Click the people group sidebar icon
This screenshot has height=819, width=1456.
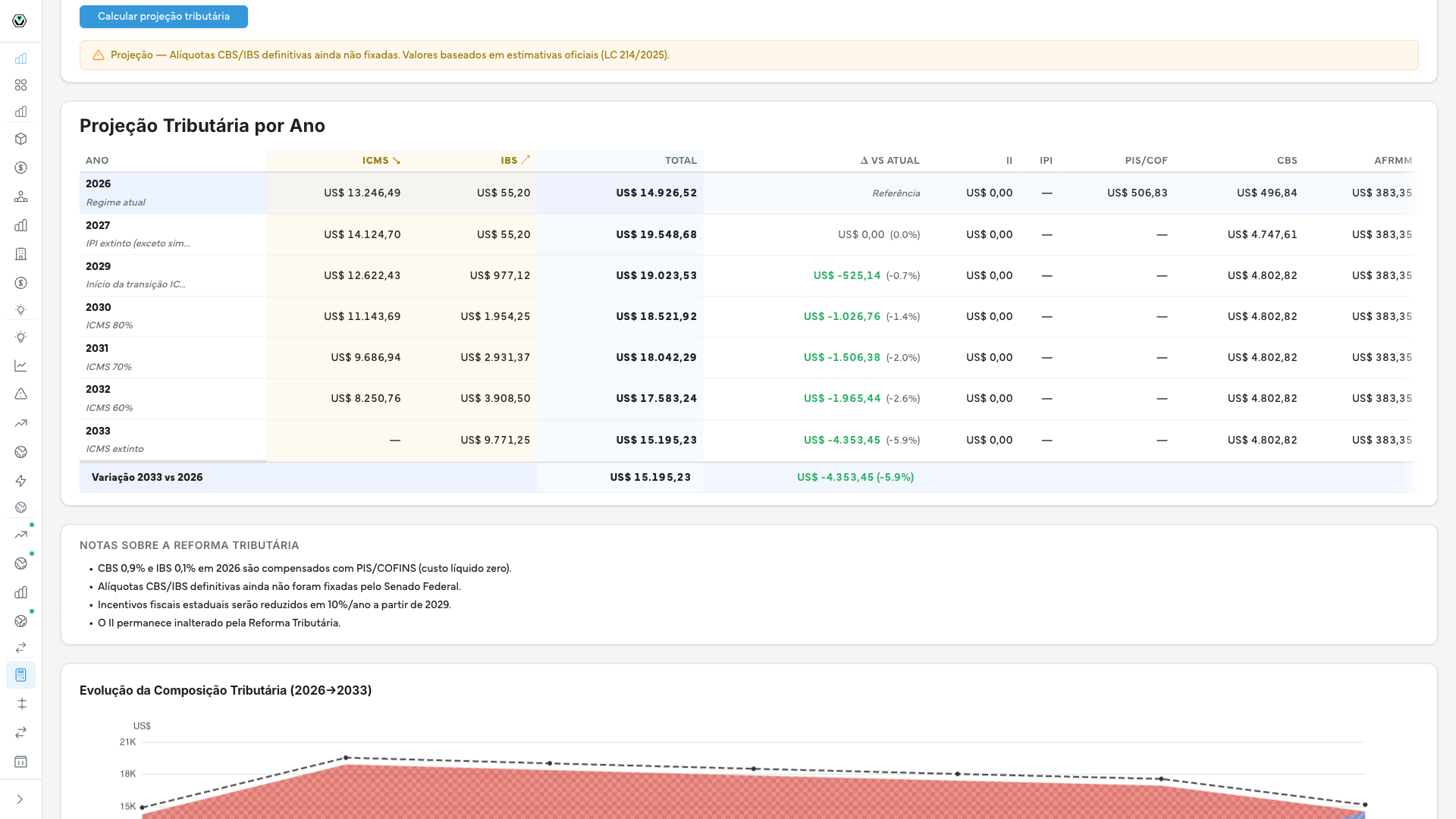20,196
